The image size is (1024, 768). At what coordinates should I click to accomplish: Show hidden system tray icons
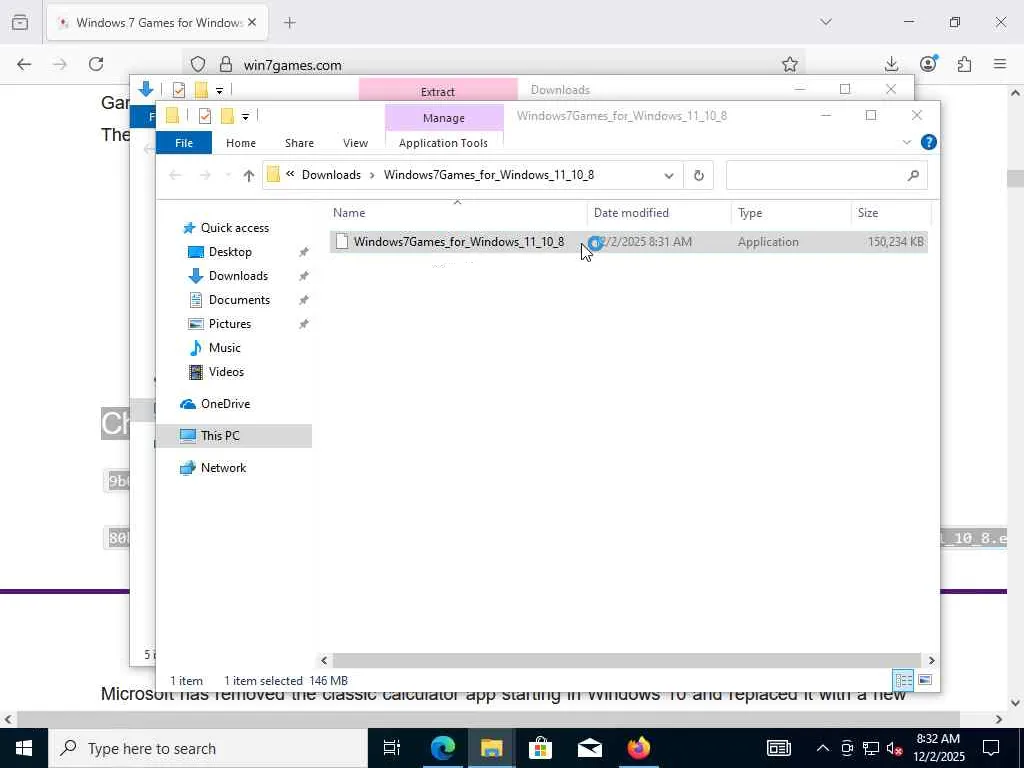click(x=823, y=748)
